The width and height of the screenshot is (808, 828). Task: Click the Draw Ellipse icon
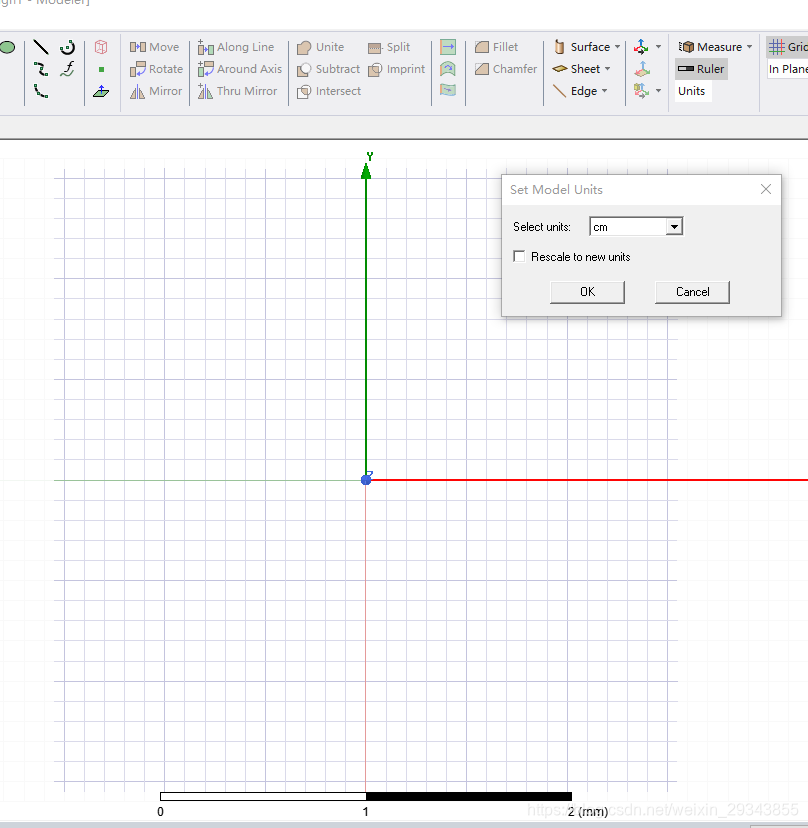[7, 47]
